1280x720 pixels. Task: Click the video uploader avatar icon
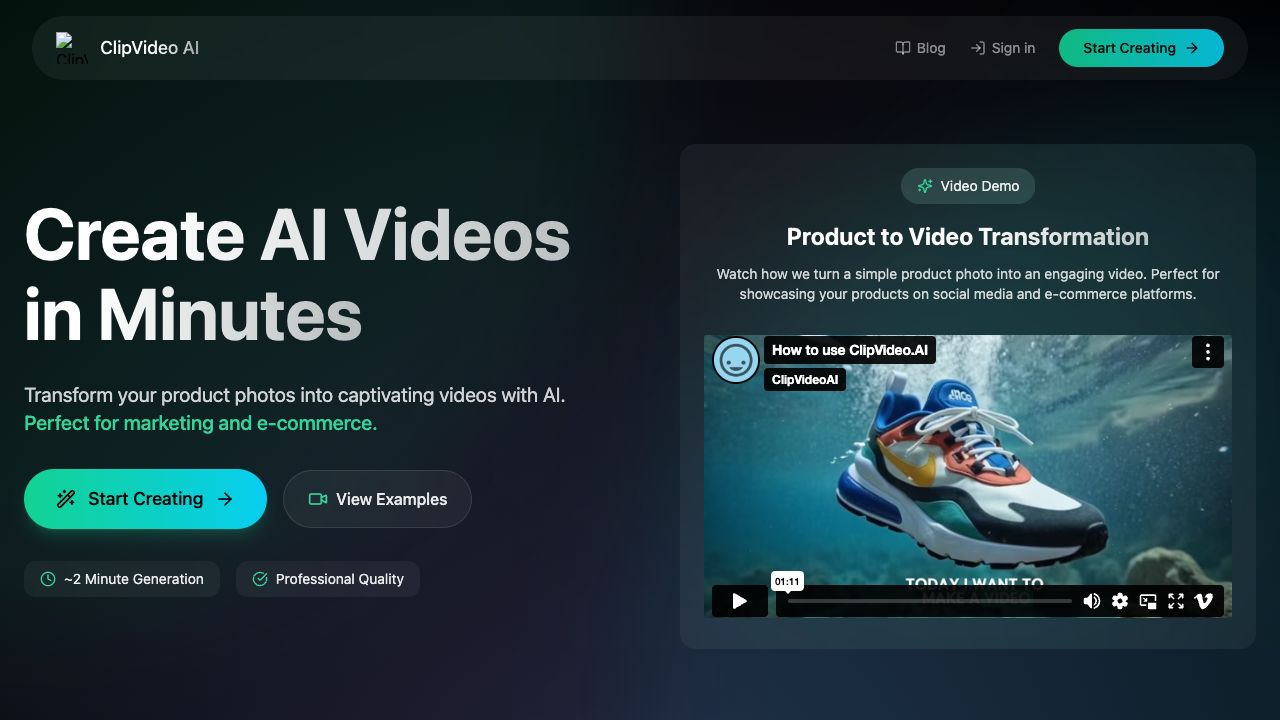coord(736,360)
